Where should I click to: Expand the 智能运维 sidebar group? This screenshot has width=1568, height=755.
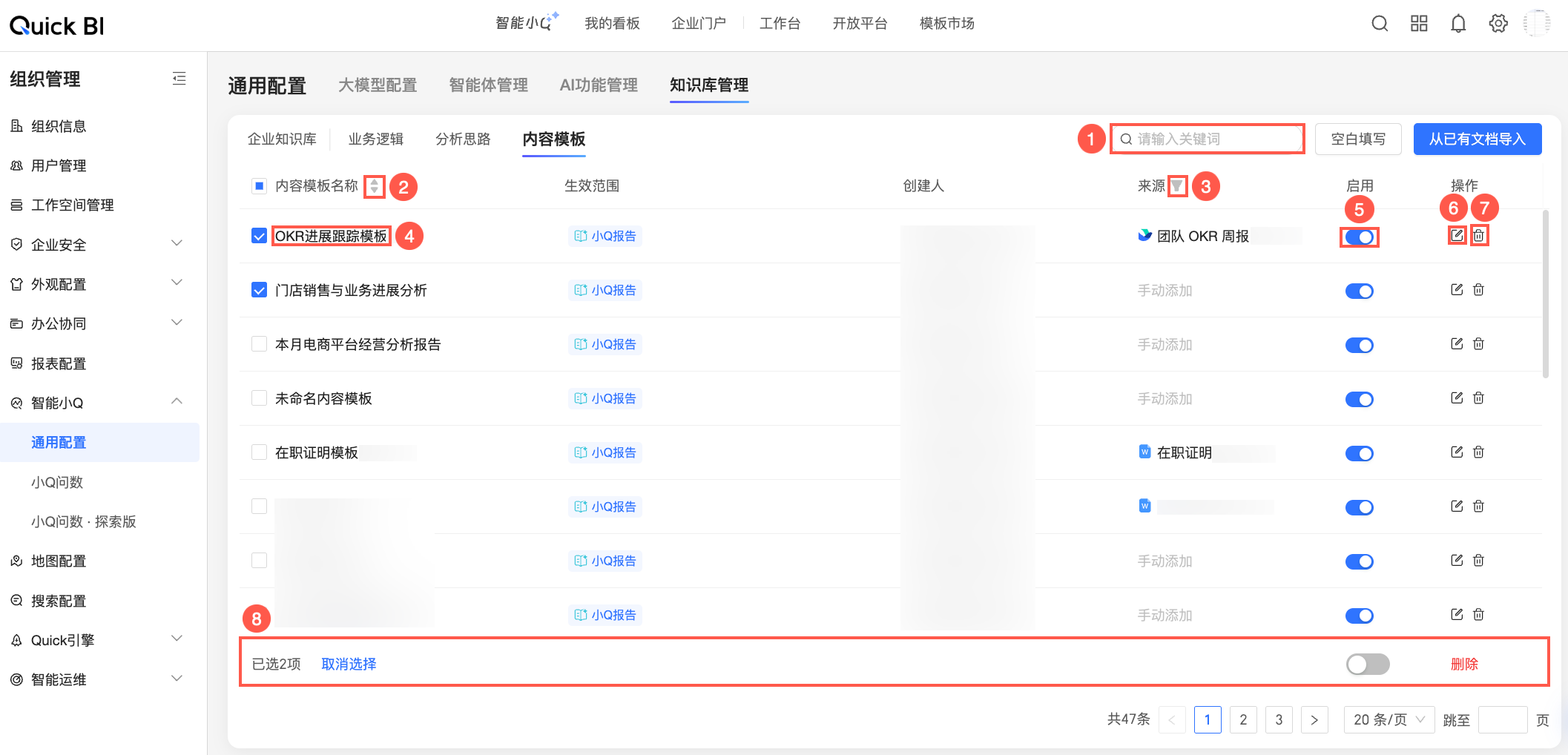(x=177, y=679)
